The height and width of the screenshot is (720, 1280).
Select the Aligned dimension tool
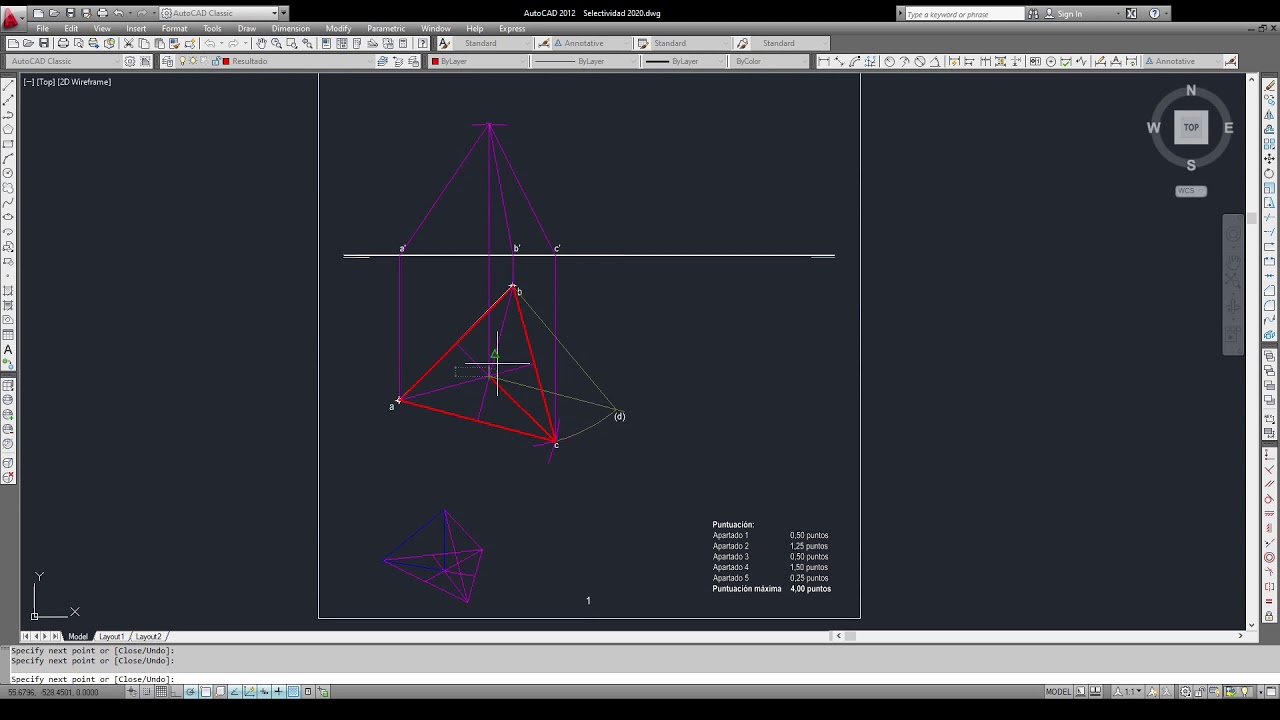[839, 61]
